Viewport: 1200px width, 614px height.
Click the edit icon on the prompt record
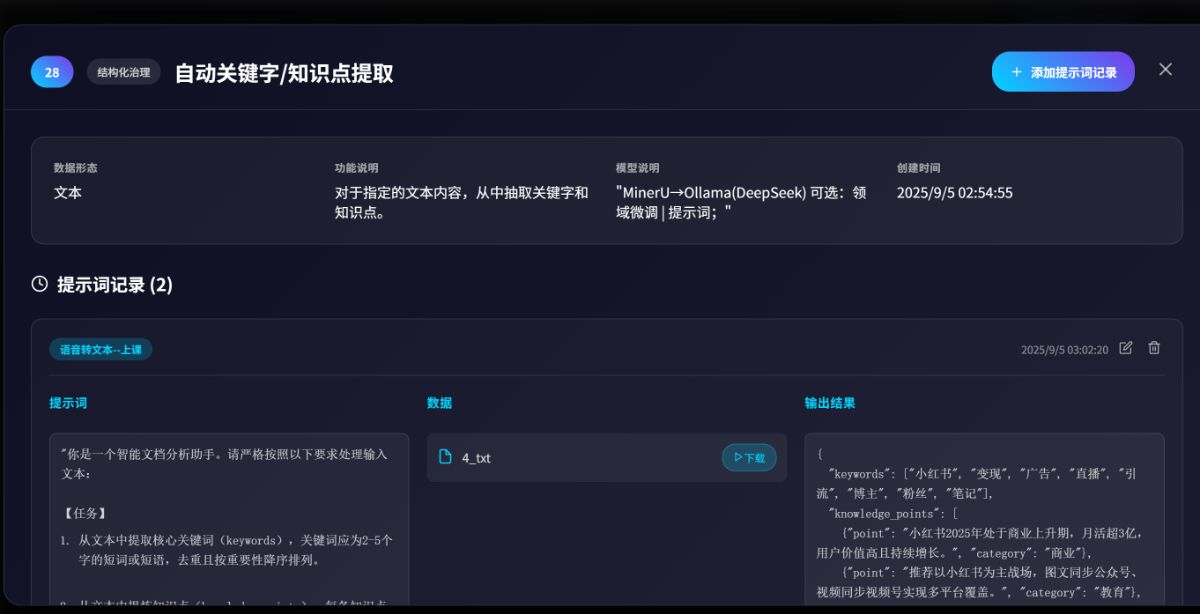point(1125,348)
